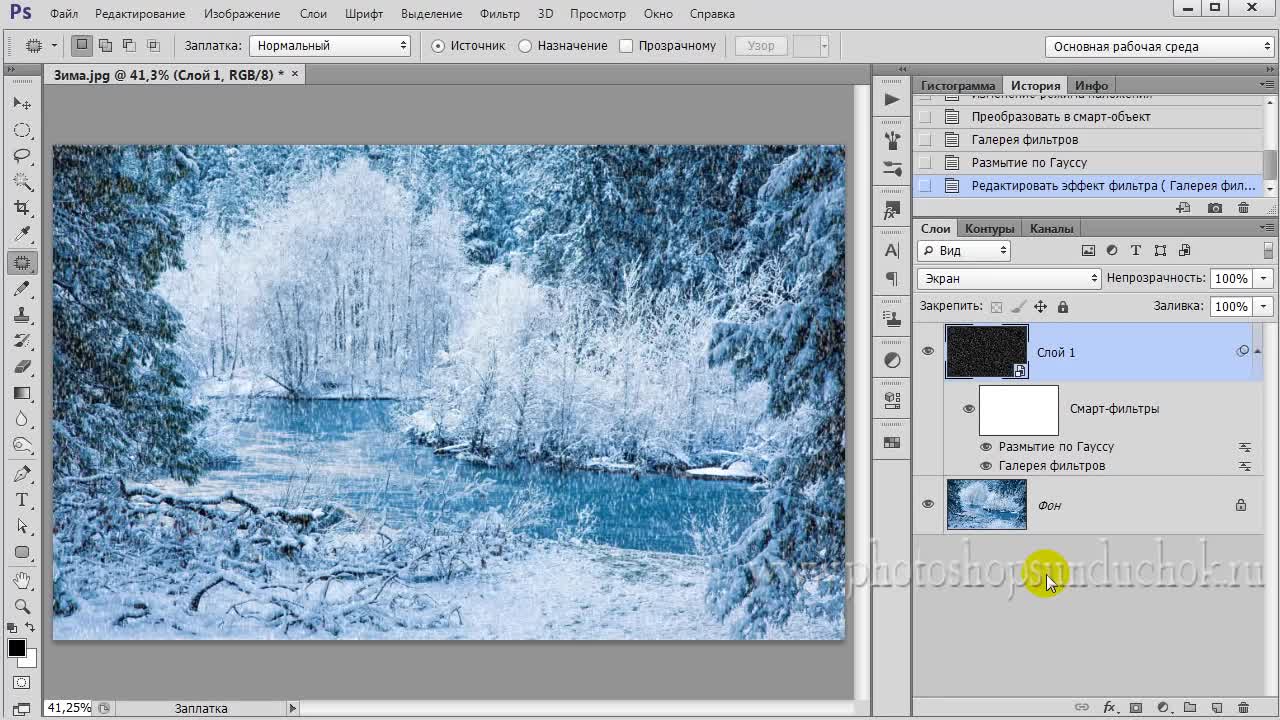Select the Lasso tool
The width and height of the screenshot is (1280, 720).
[22, 157]
